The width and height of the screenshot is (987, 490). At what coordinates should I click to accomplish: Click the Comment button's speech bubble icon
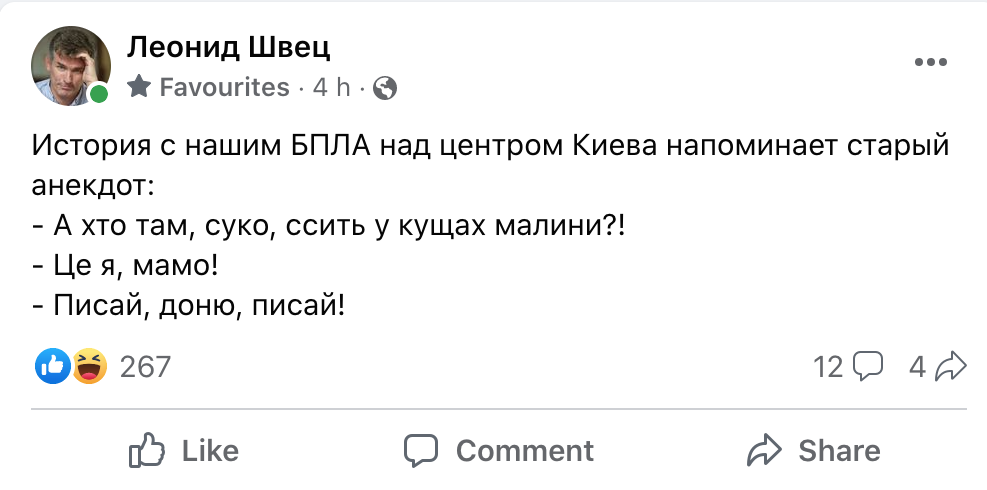tap(421, 451)
